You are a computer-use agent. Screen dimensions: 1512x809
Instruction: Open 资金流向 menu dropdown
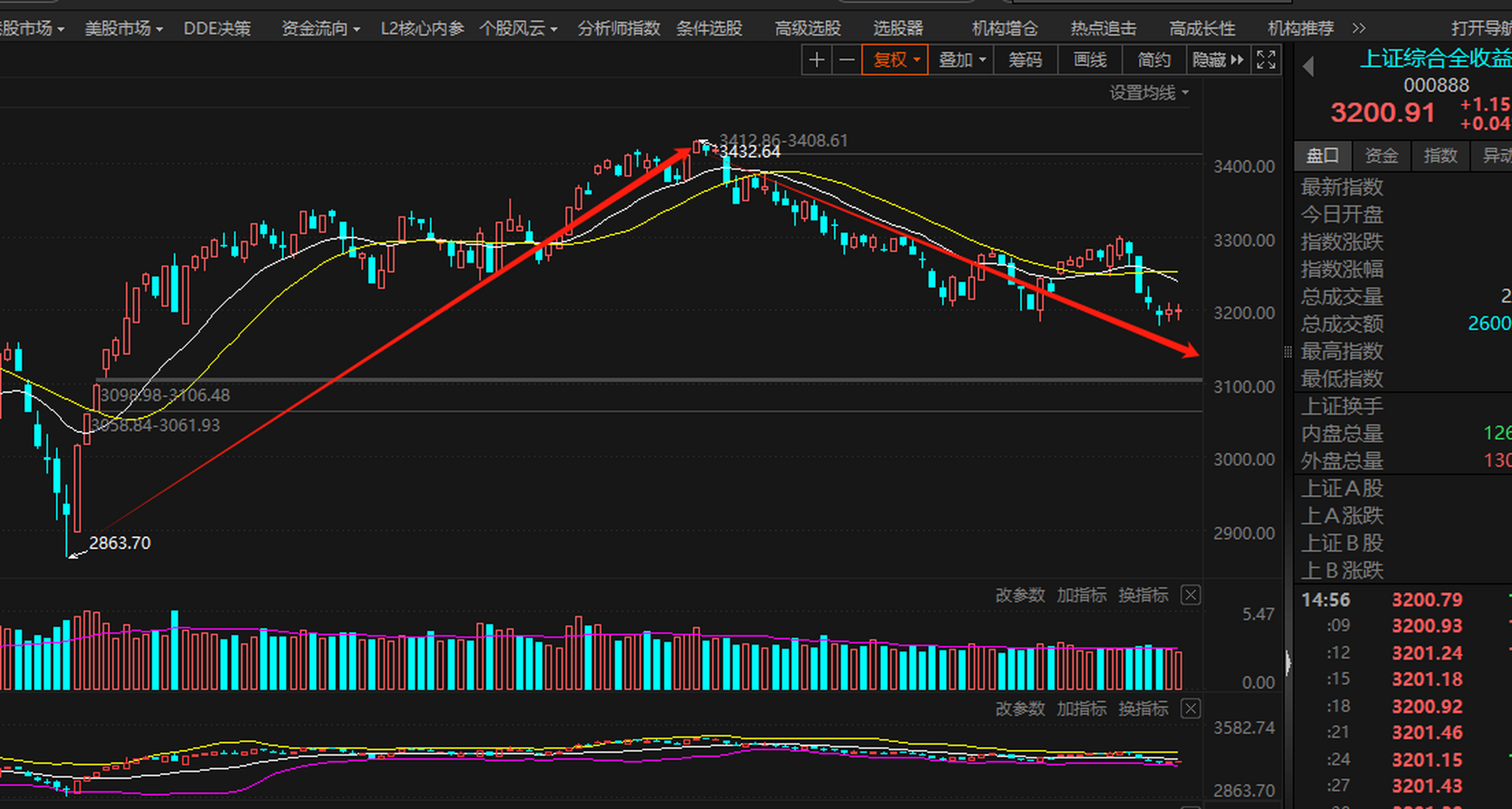321,28
